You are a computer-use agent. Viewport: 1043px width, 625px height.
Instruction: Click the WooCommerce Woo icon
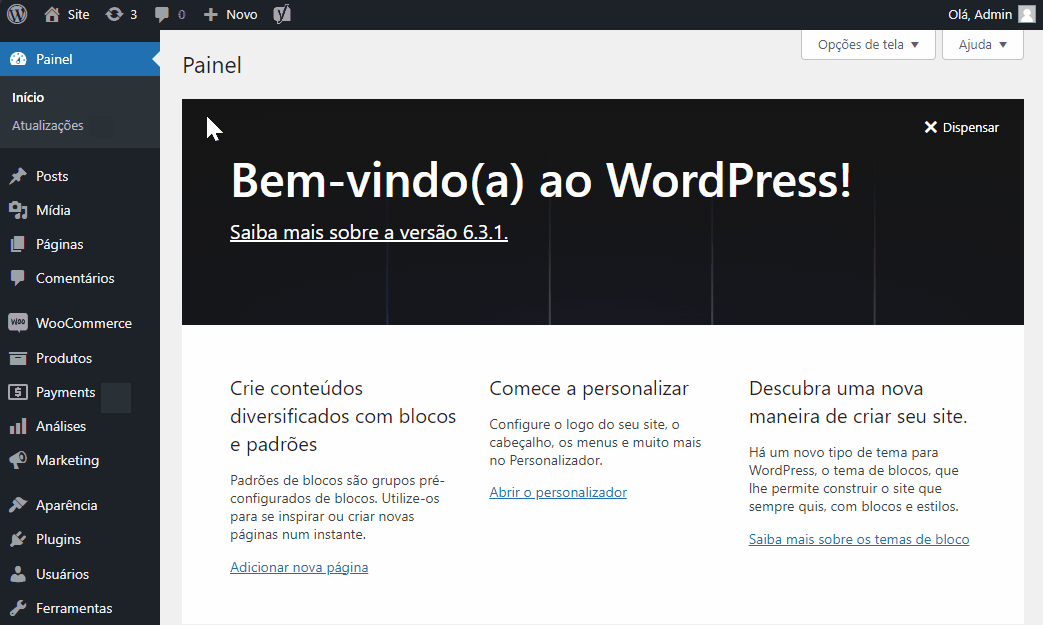click(x=18, y=322)
